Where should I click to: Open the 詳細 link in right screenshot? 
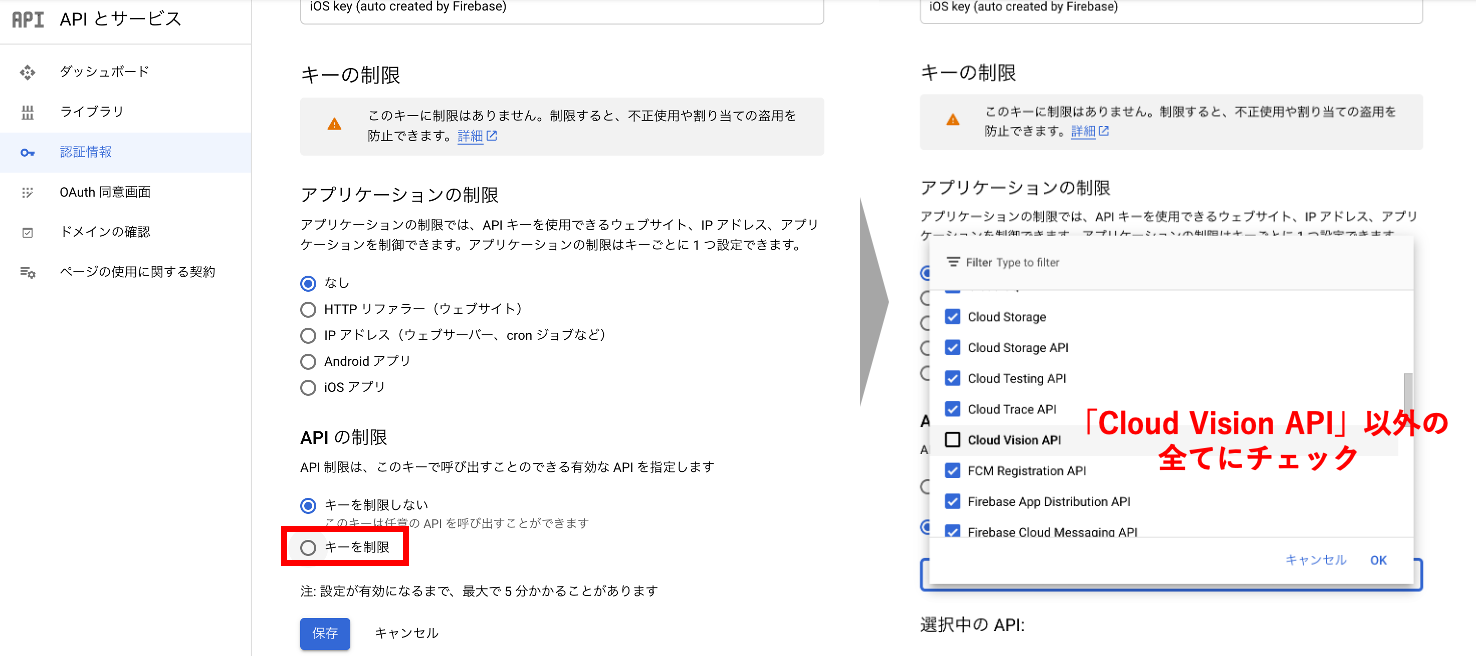1090,131
